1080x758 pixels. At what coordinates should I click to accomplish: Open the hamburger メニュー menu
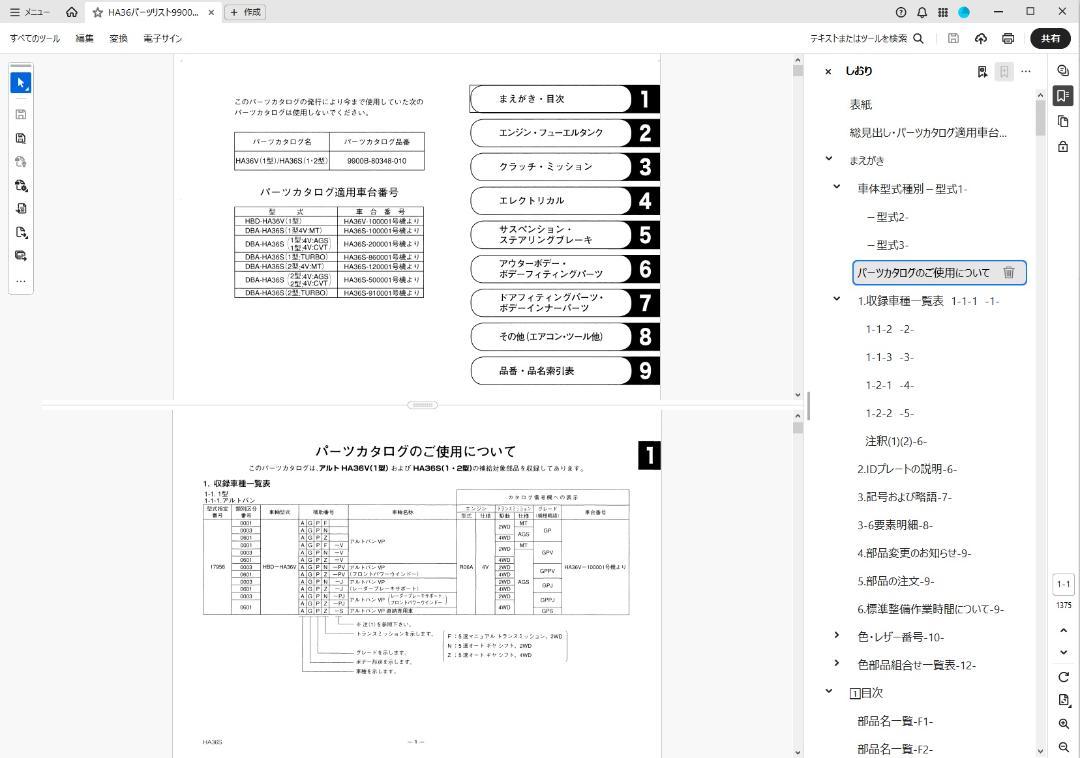30,12
